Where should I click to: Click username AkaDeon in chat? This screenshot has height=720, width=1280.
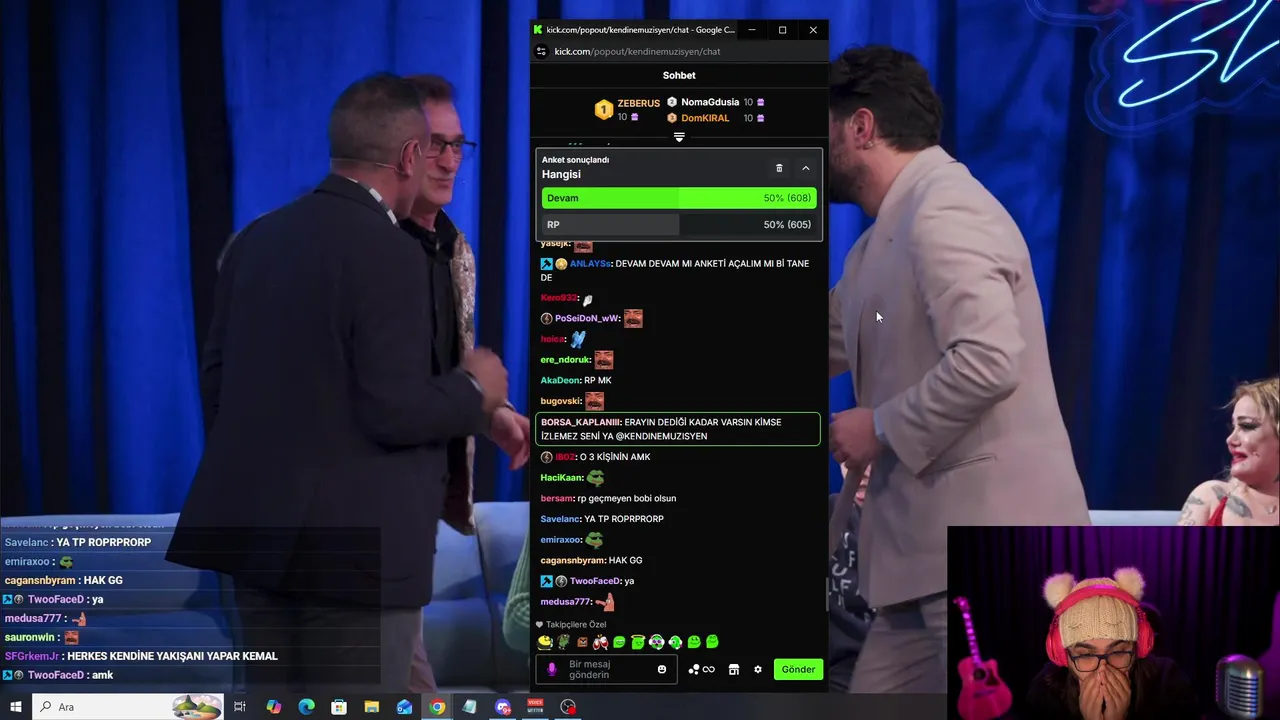pyautogui.click(x=560, y=380)
